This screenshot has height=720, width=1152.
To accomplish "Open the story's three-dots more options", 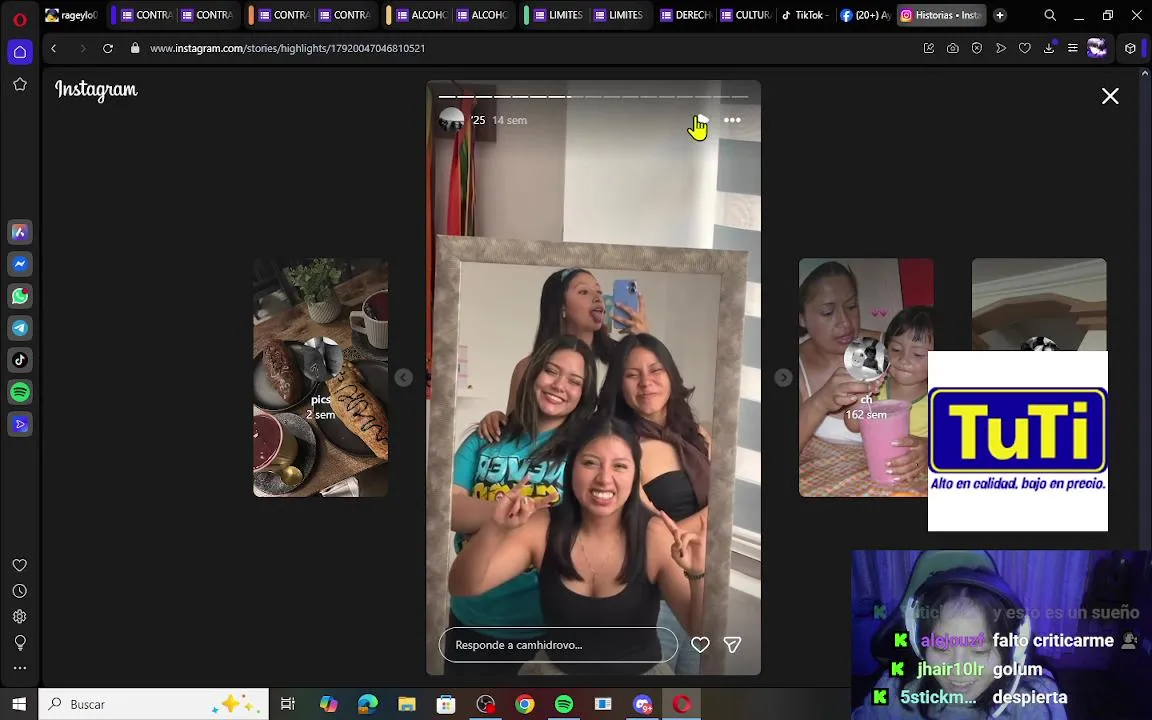I will pyautogui.click(x=732, y=120).
